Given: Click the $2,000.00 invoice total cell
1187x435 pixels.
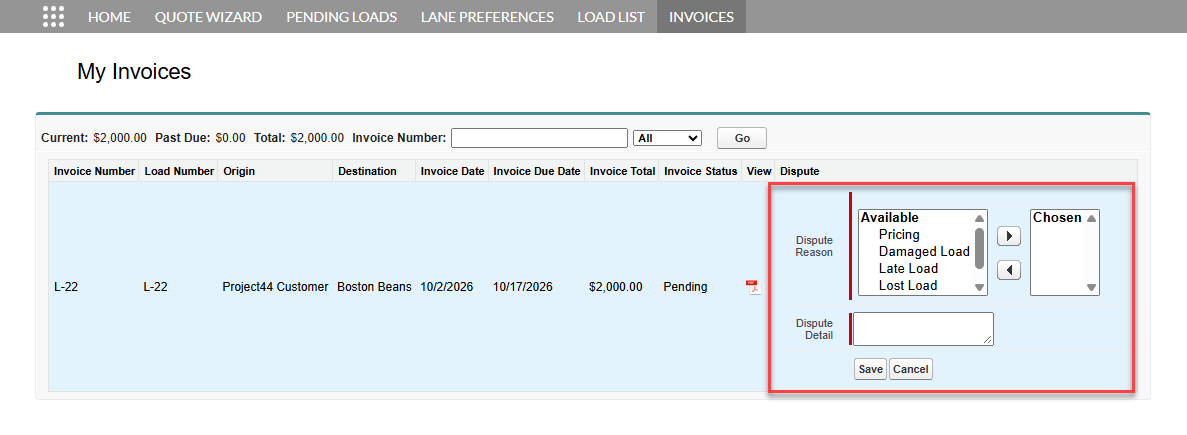Looking at the screenshot, I should coord(615,287).
